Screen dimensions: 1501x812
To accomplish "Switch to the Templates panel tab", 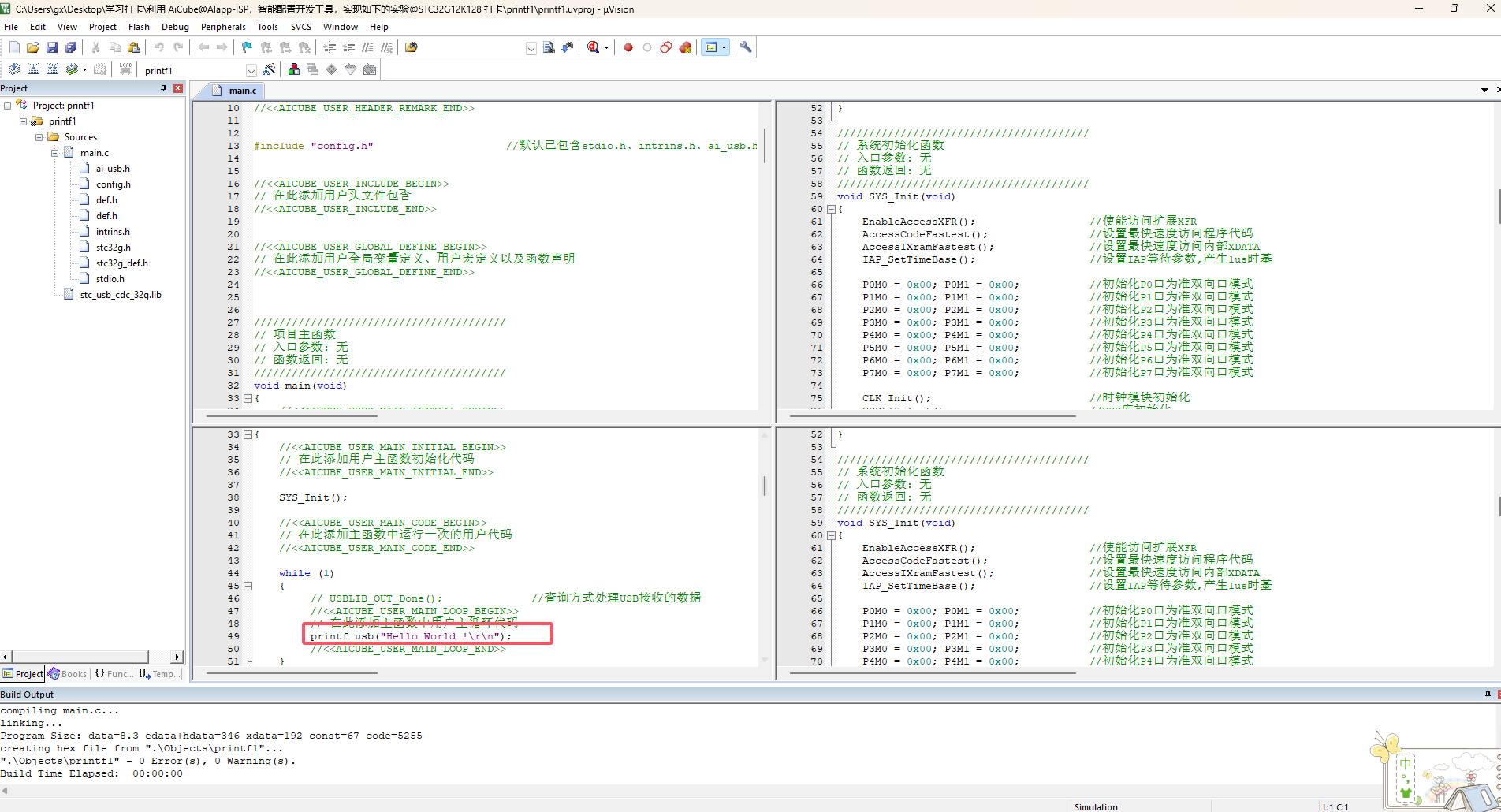I will coord(160,674).
